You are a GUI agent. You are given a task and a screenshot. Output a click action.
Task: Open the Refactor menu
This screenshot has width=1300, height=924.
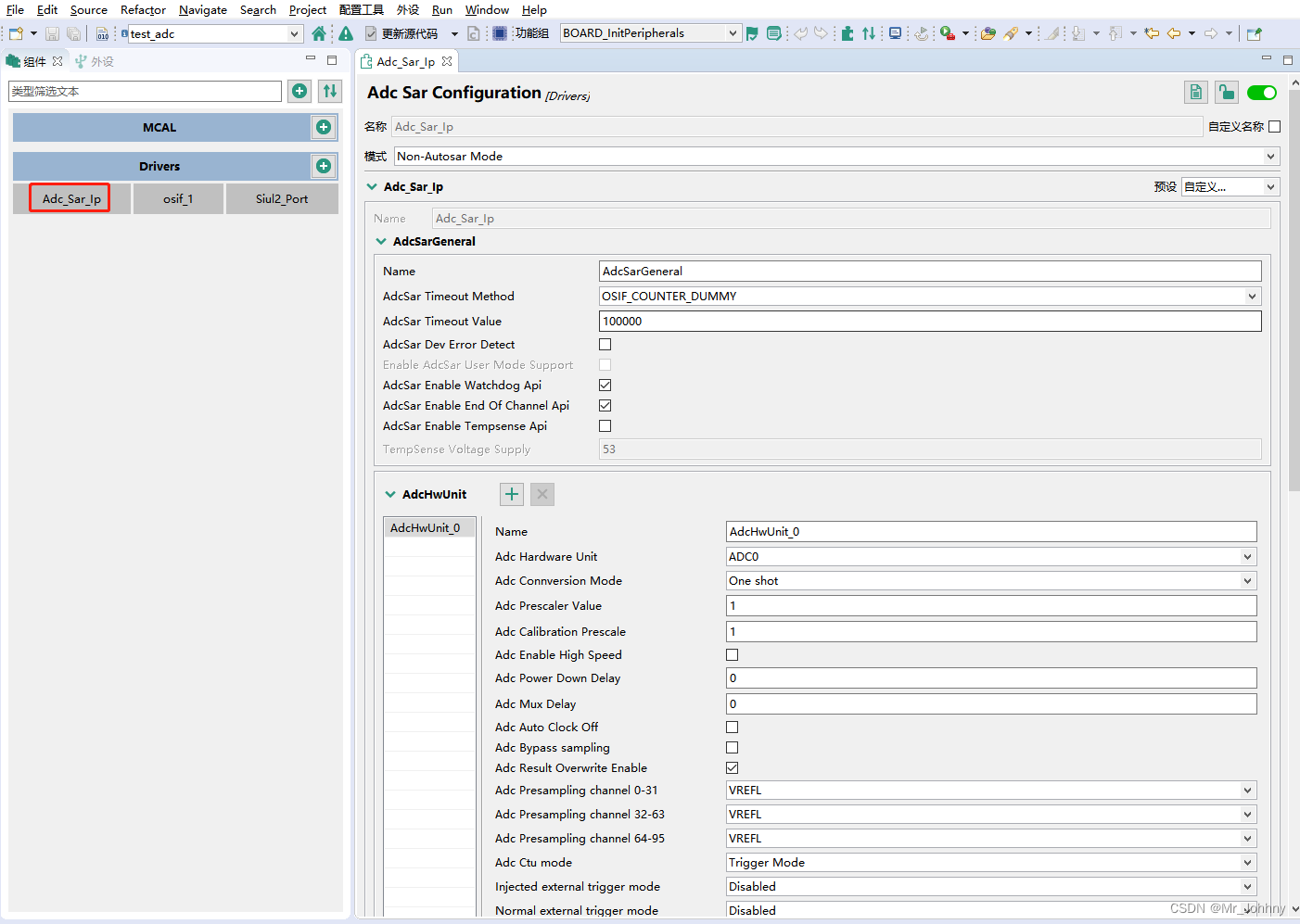pos(143,9)
